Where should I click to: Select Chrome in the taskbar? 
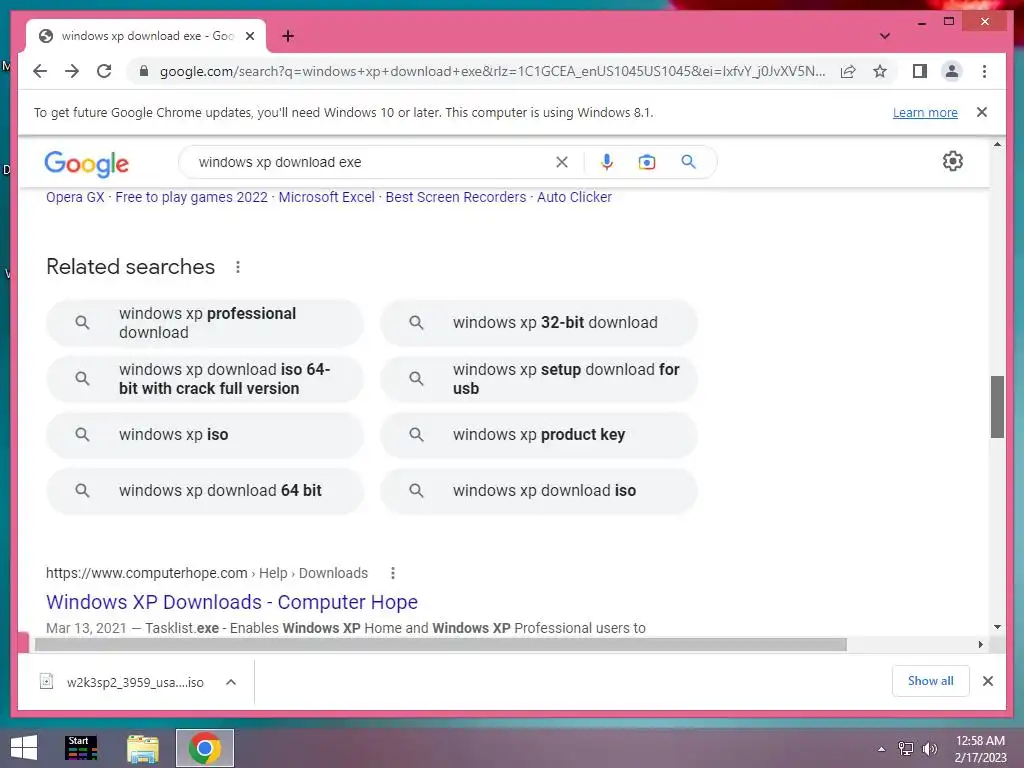(x=204, y=748)
